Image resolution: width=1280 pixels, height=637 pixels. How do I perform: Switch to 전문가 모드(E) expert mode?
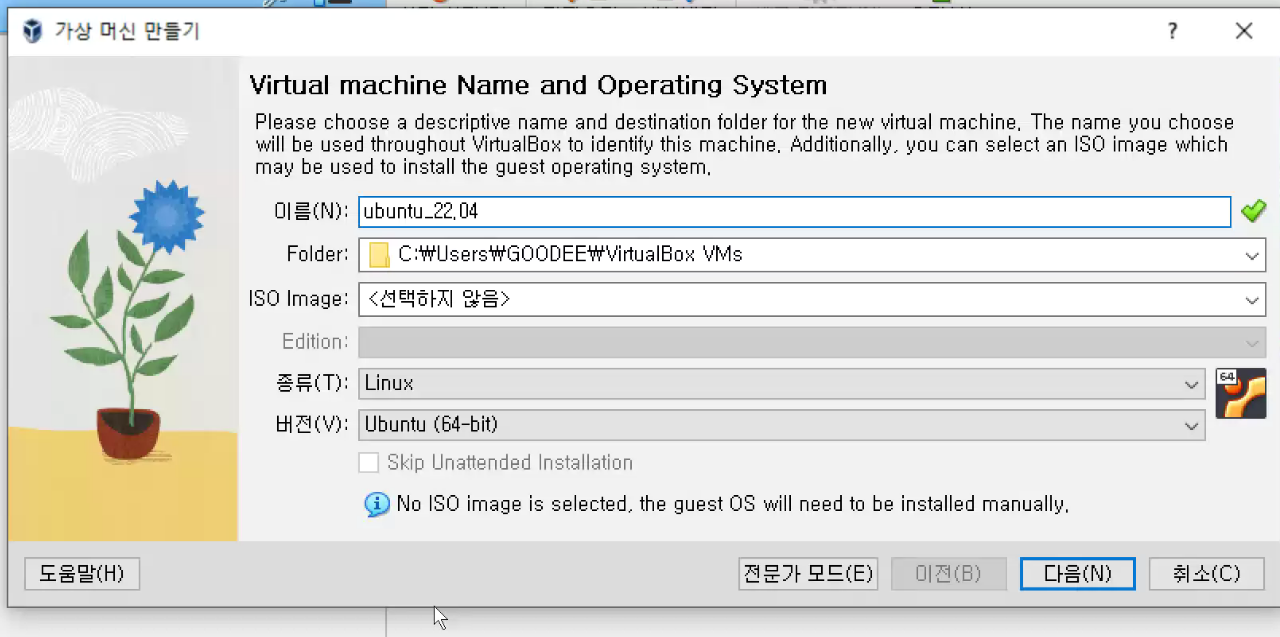click(x=808, y=574)
